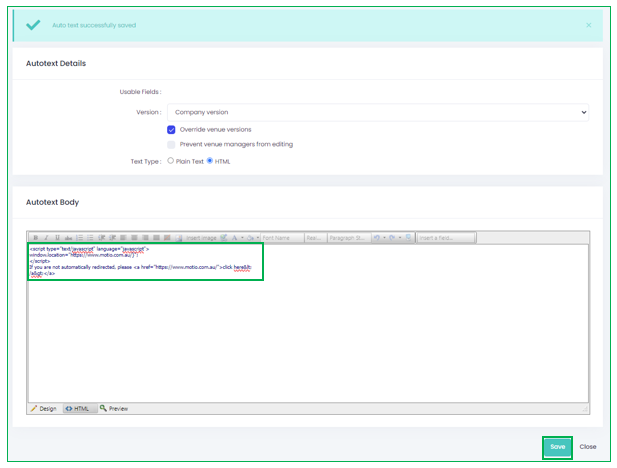
Task: Switch to the HTML editor tab
Action: pyautogui.click(x=78, y=409)
